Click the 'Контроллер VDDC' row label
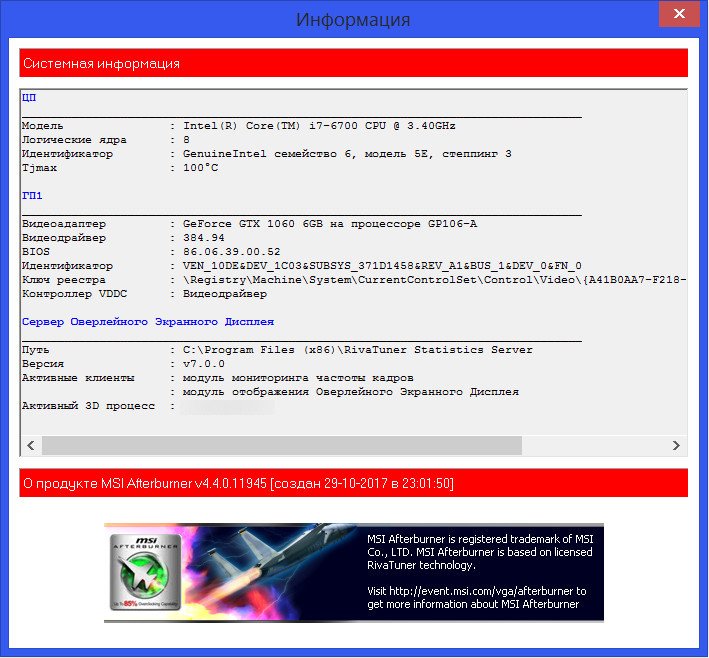Screen dimensions: 709x658 tap(74, 293)
